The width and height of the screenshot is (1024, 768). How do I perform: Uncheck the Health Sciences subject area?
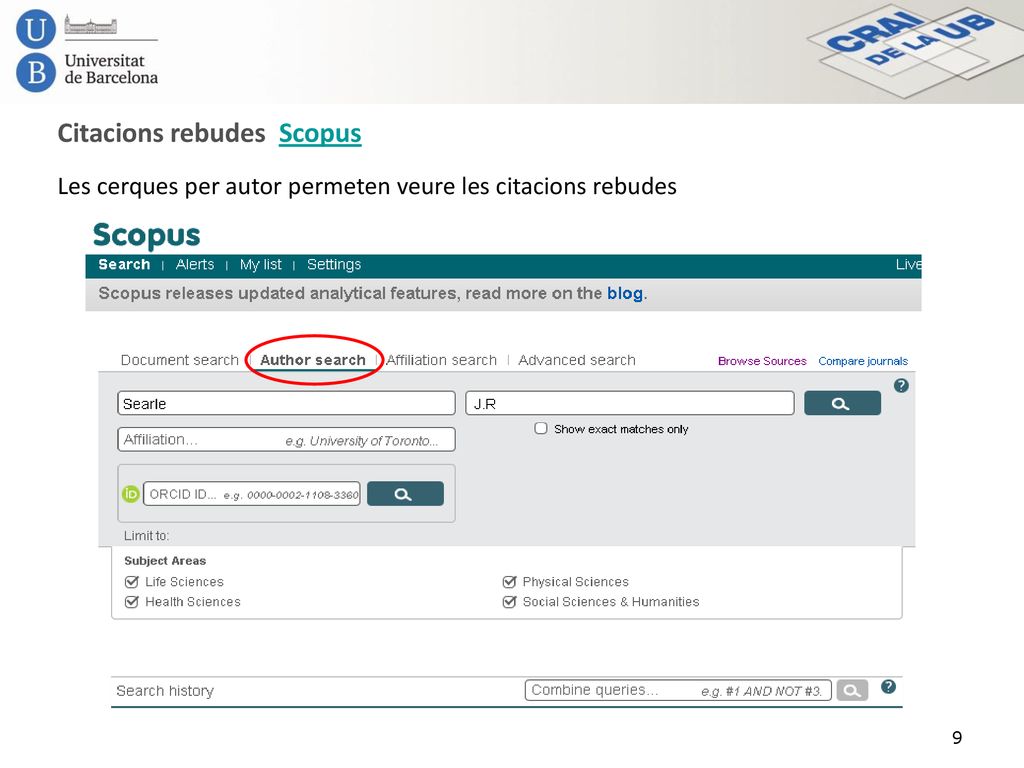131,601
